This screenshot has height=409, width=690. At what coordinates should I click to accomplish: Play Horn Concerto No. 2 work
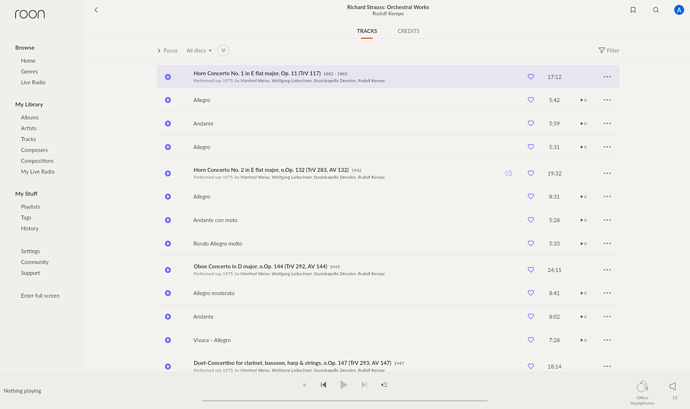(x=168, y=173)
